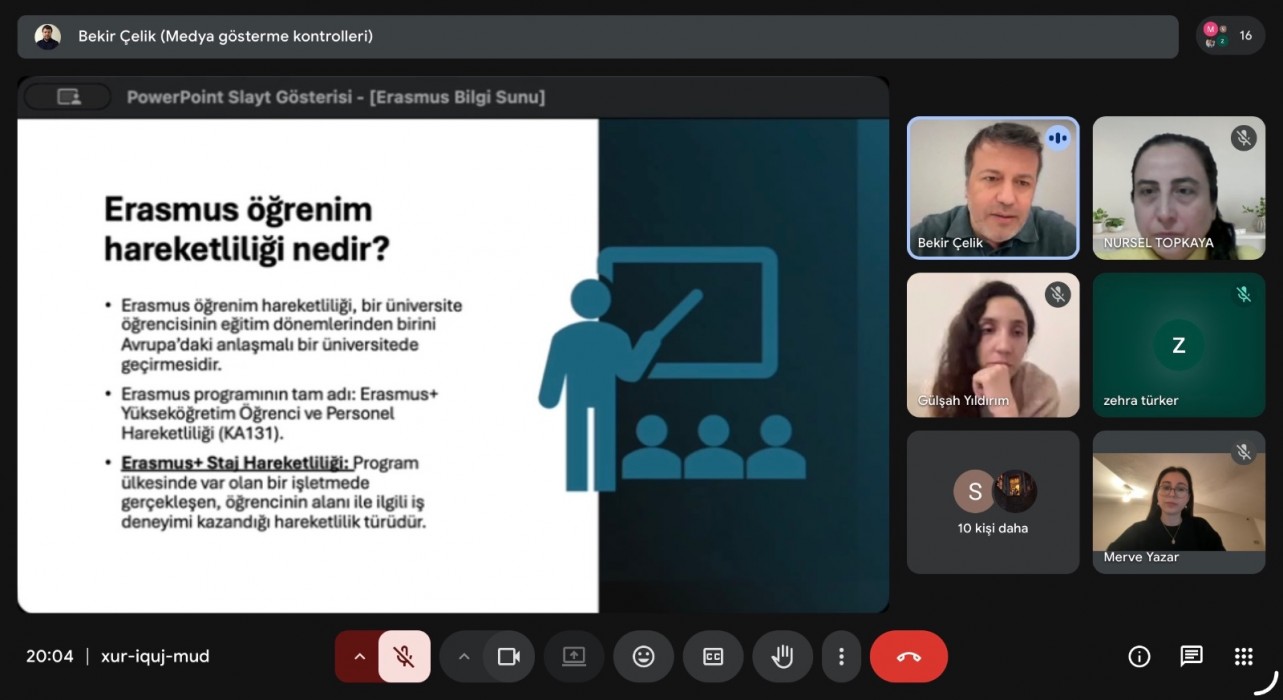
Task: Open the activities grid icon
Action: [x=1243, y=657]
